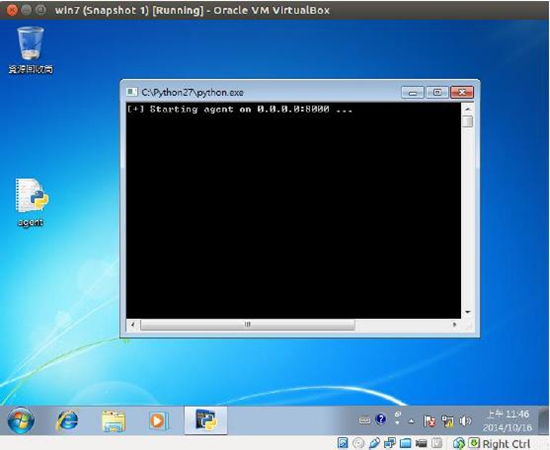Open Action Center flag icon

[429, 421]
